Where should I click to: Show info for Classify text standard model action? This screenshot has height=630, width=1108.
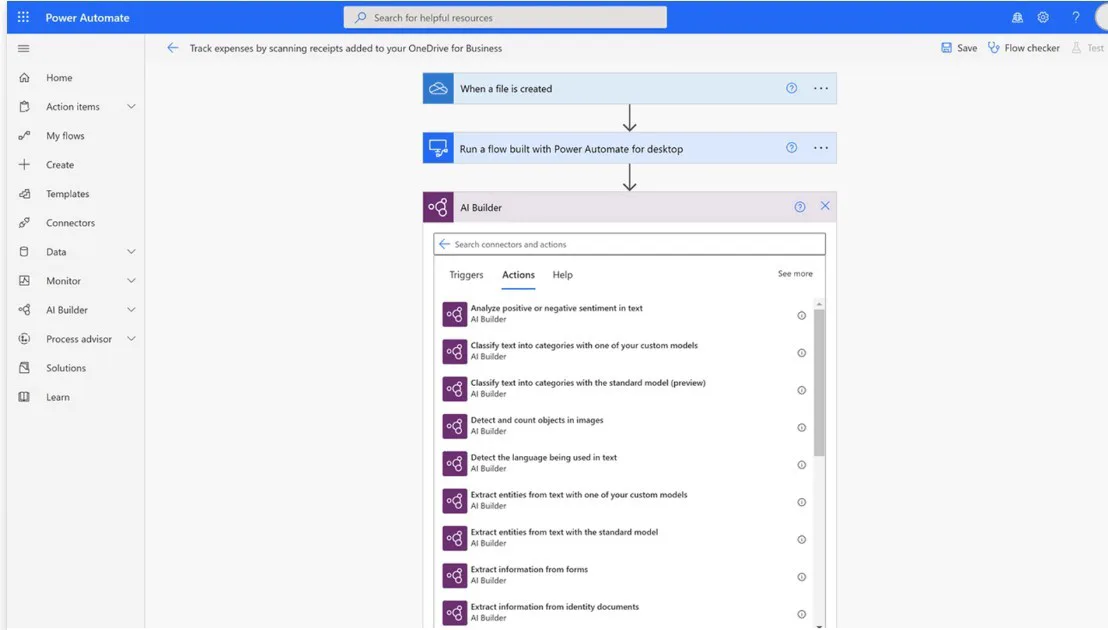[801, 391]
